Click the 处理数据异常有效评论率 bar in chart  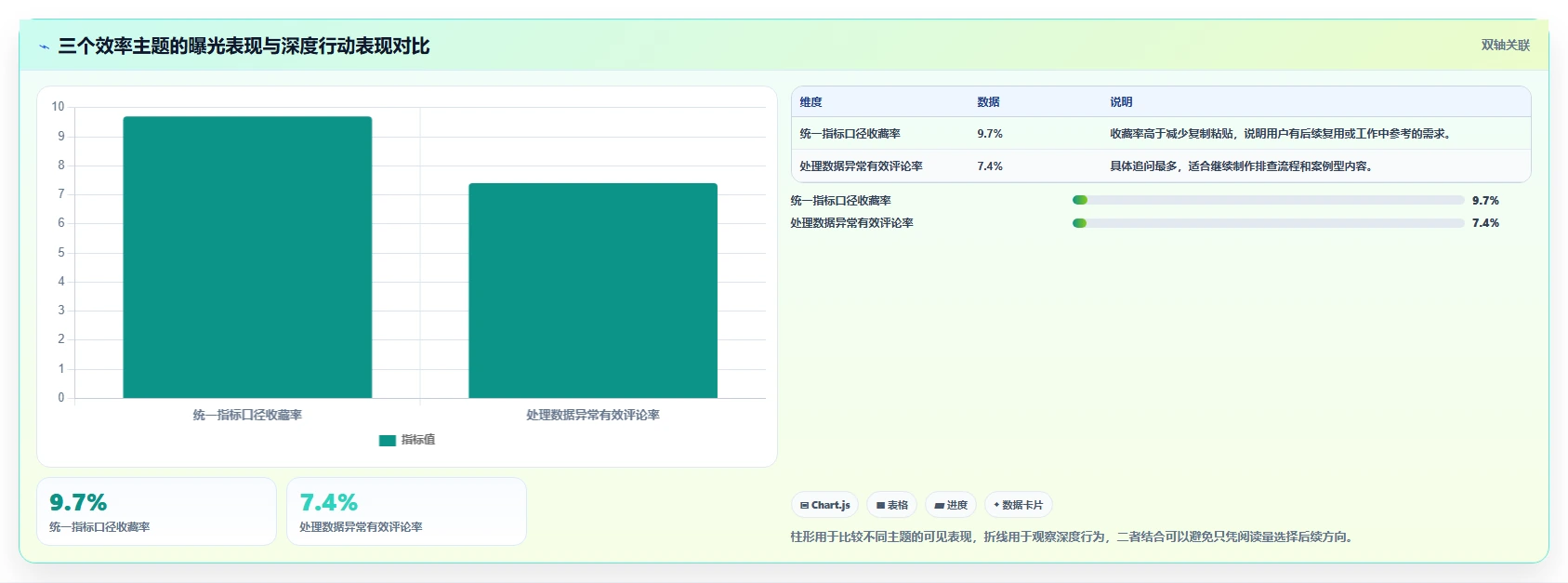pyautogui.click(x=593, y=290)
